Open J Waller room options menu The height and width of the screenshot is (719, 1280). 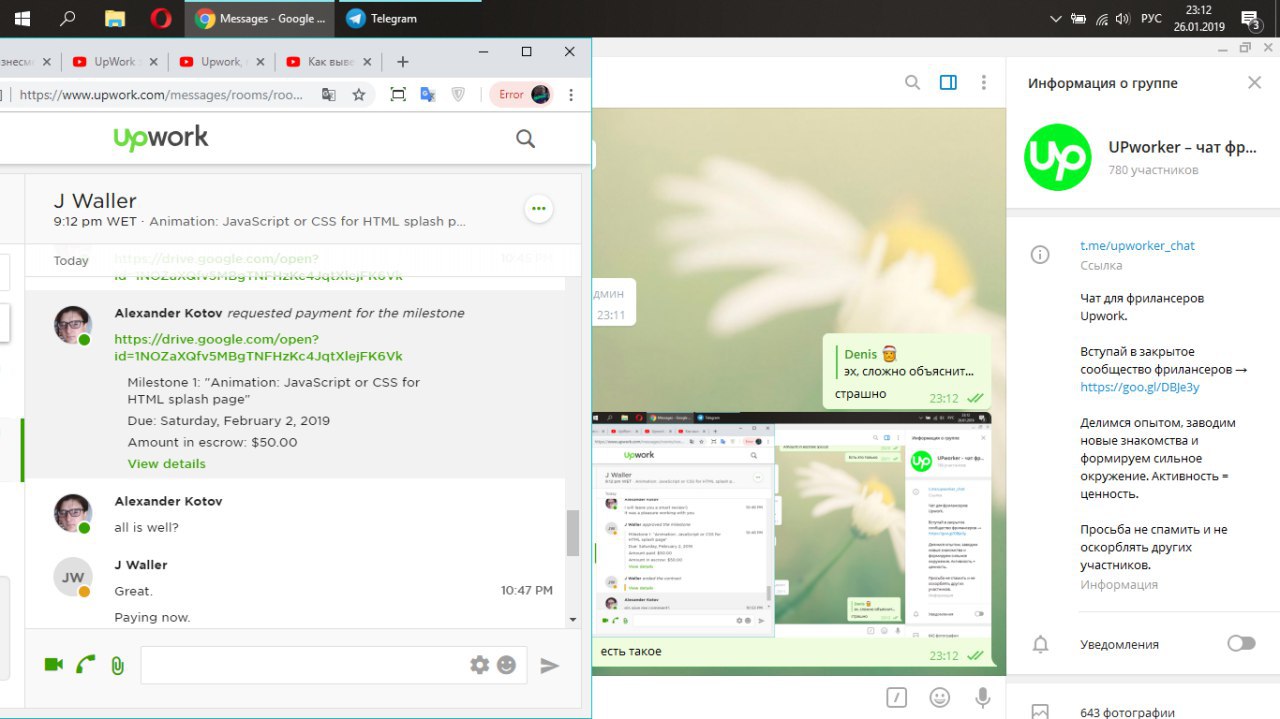(x=539, y=209)
